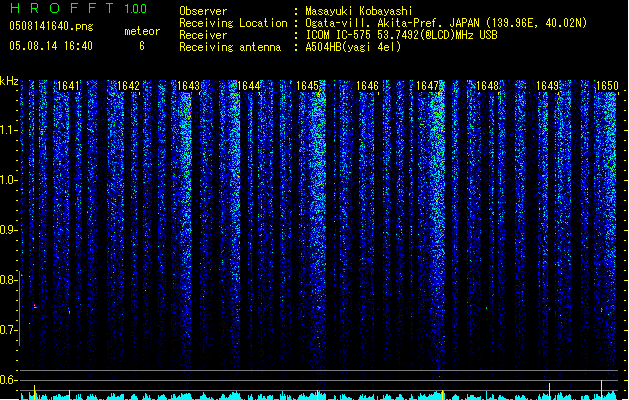This screenshot has height=400, width=629.
Task: Click the 'meteor' label
Action: 142,31
